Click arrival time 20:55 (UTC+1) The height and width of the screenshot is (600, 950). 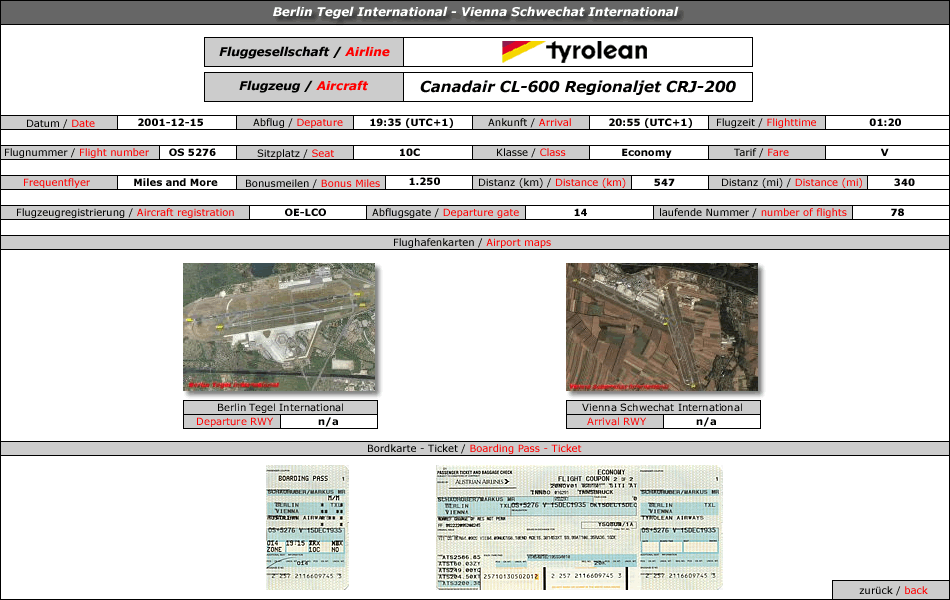point(650,122)
